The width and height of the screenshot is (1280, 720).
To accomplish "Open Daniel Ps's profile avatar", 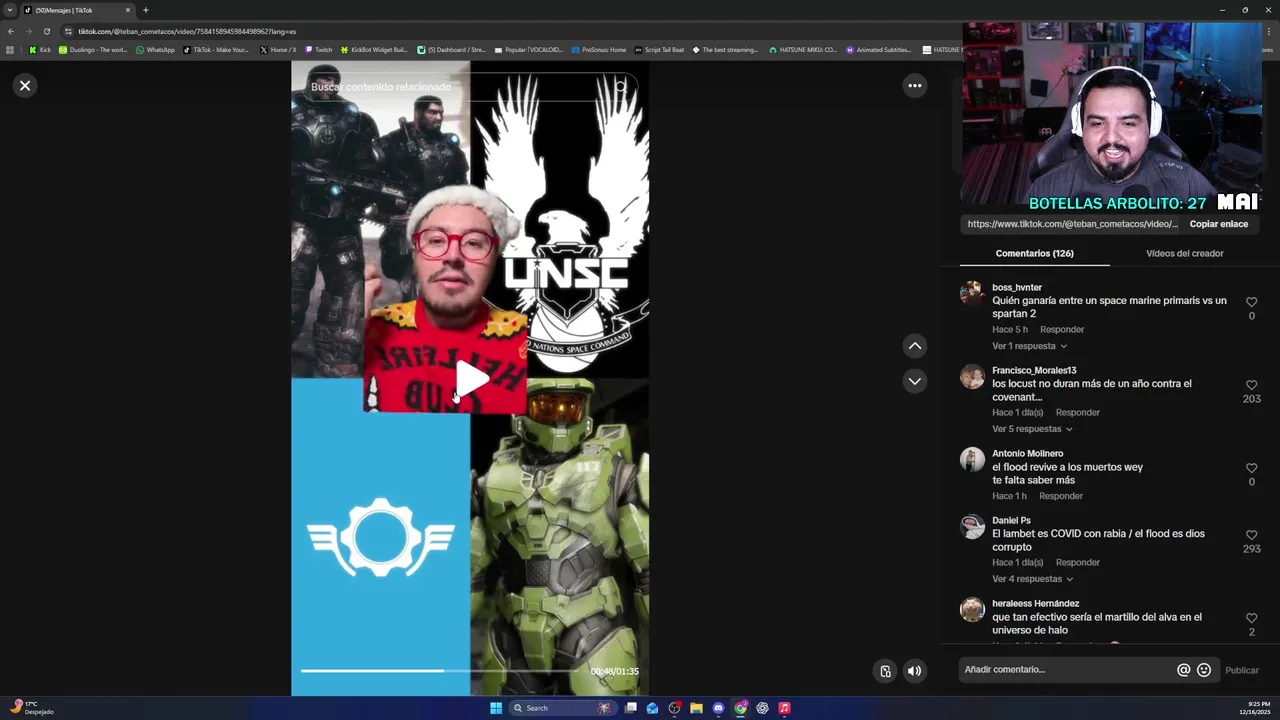I will tap(972, 526).
